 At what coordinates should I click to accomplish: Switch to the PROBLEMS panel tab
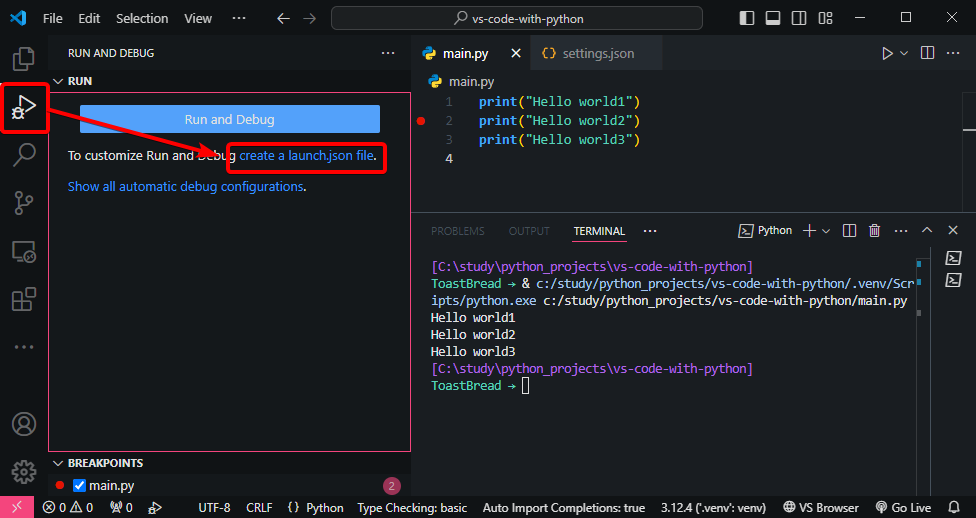(x=458, y=231)
